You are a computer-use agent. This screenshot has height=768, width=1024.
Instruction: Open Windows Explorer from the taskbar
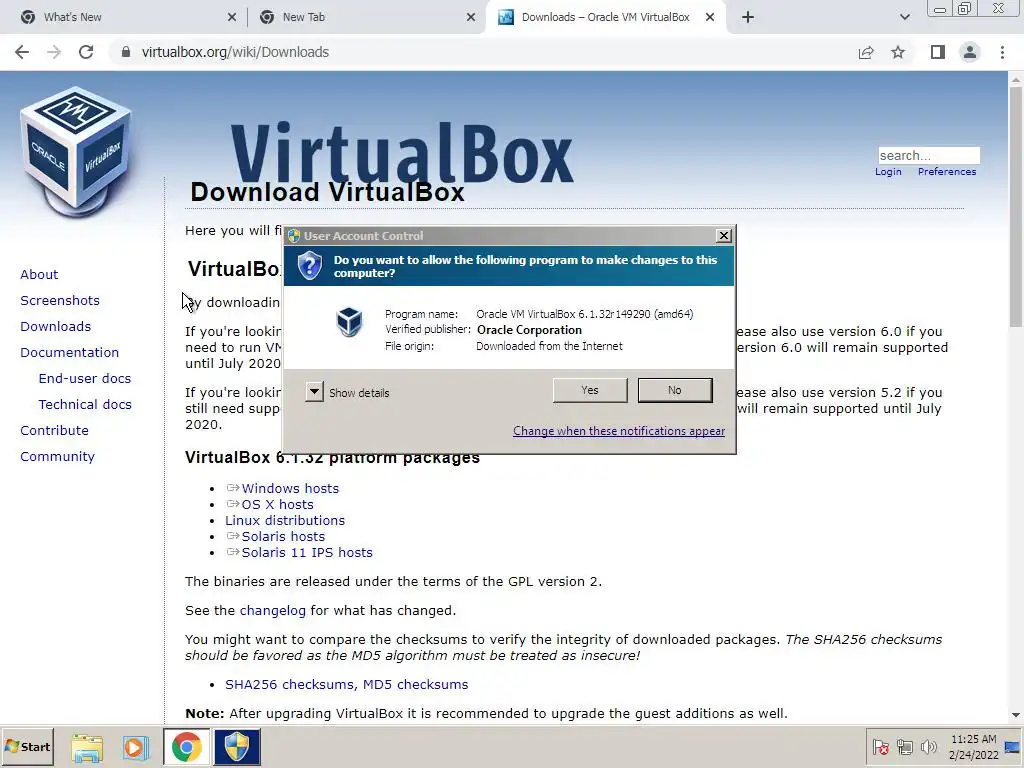[87, 748]
